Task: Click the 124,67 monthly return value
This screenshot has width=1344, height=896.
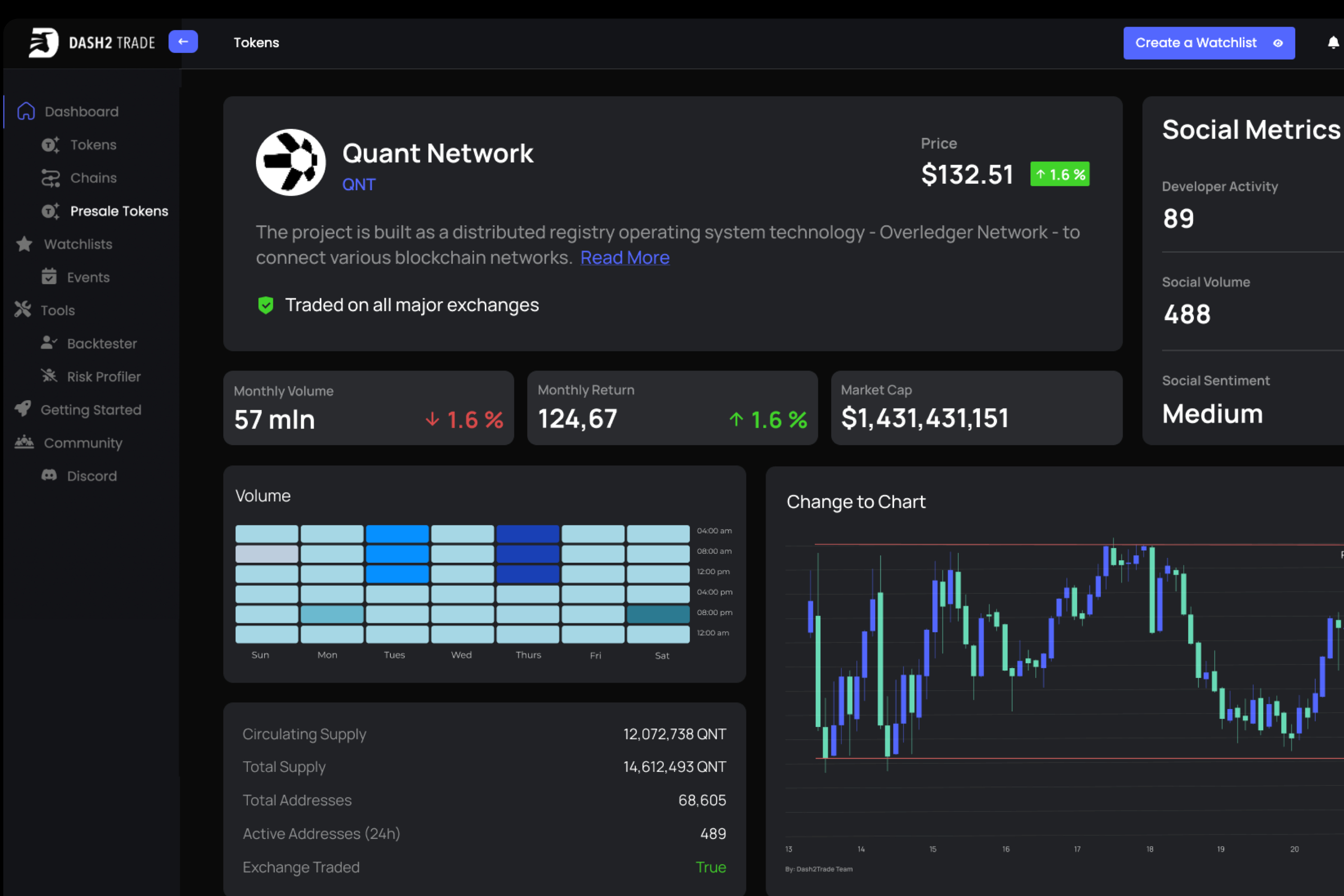Action: click(577, 419)
